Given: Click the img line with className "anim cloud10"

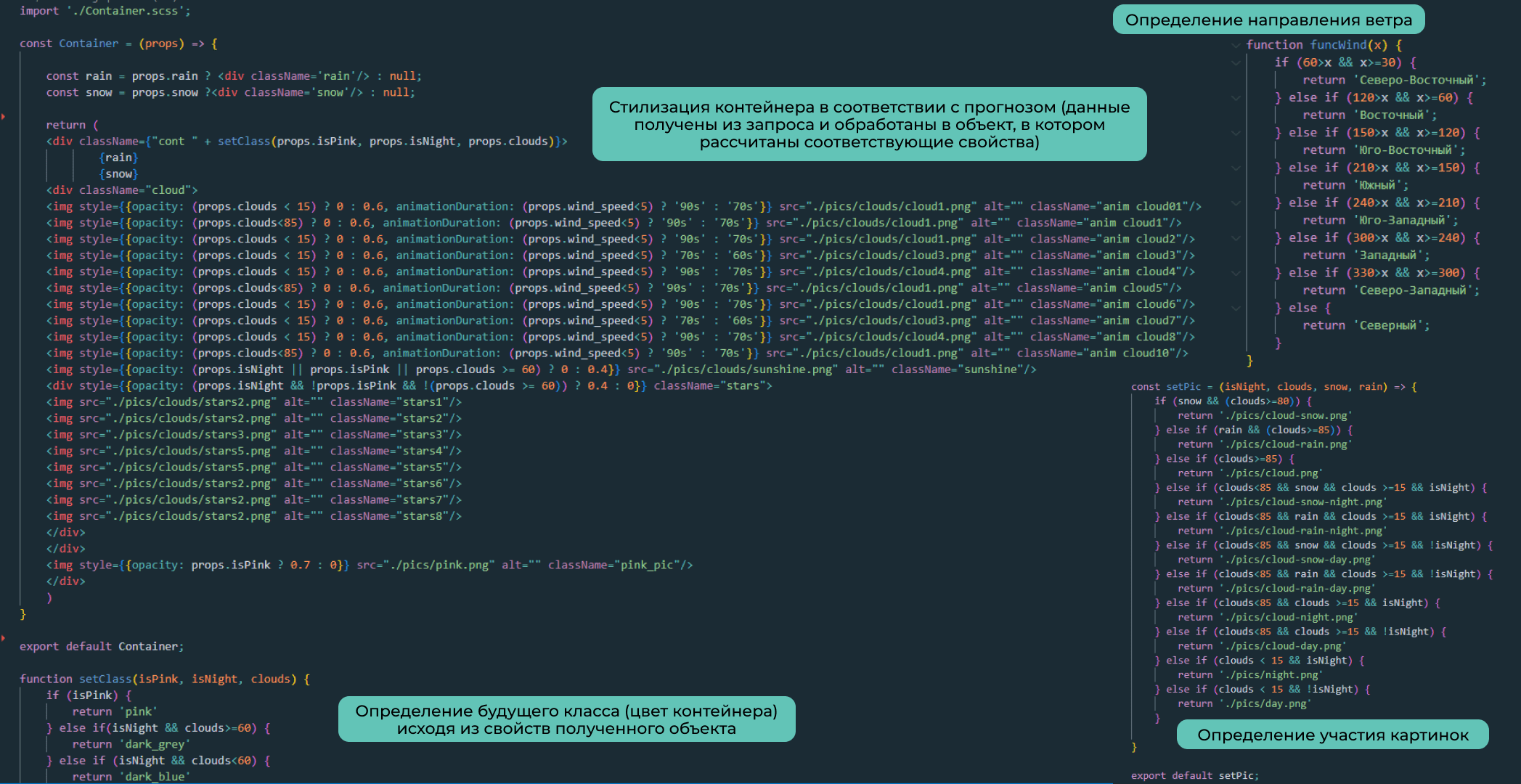Looking at the screenshot, I should 617,354.
